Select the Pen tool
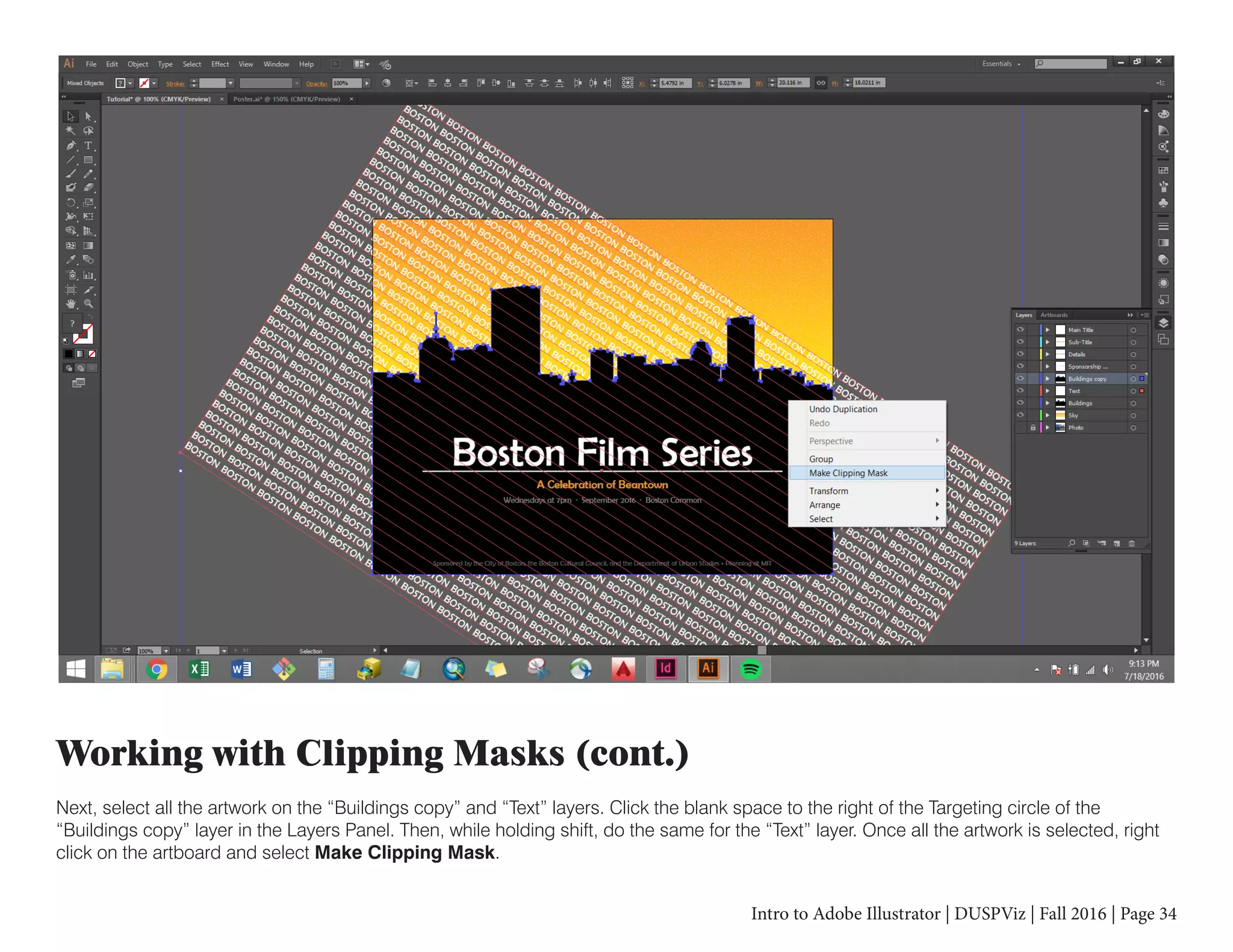 coord(71,146)
